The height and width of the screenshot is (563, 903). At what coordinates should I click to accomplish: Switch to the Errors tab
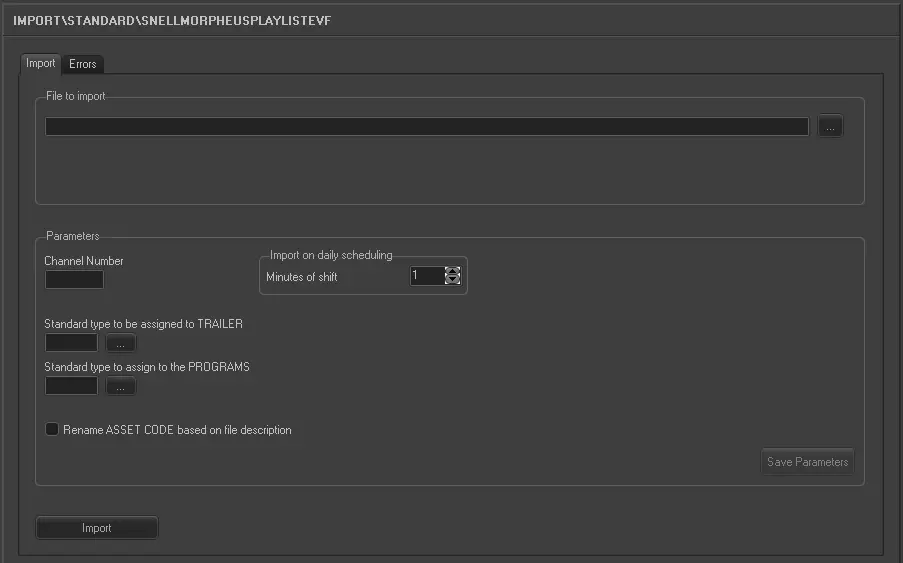pyautogui.click(x=83, y=64)
